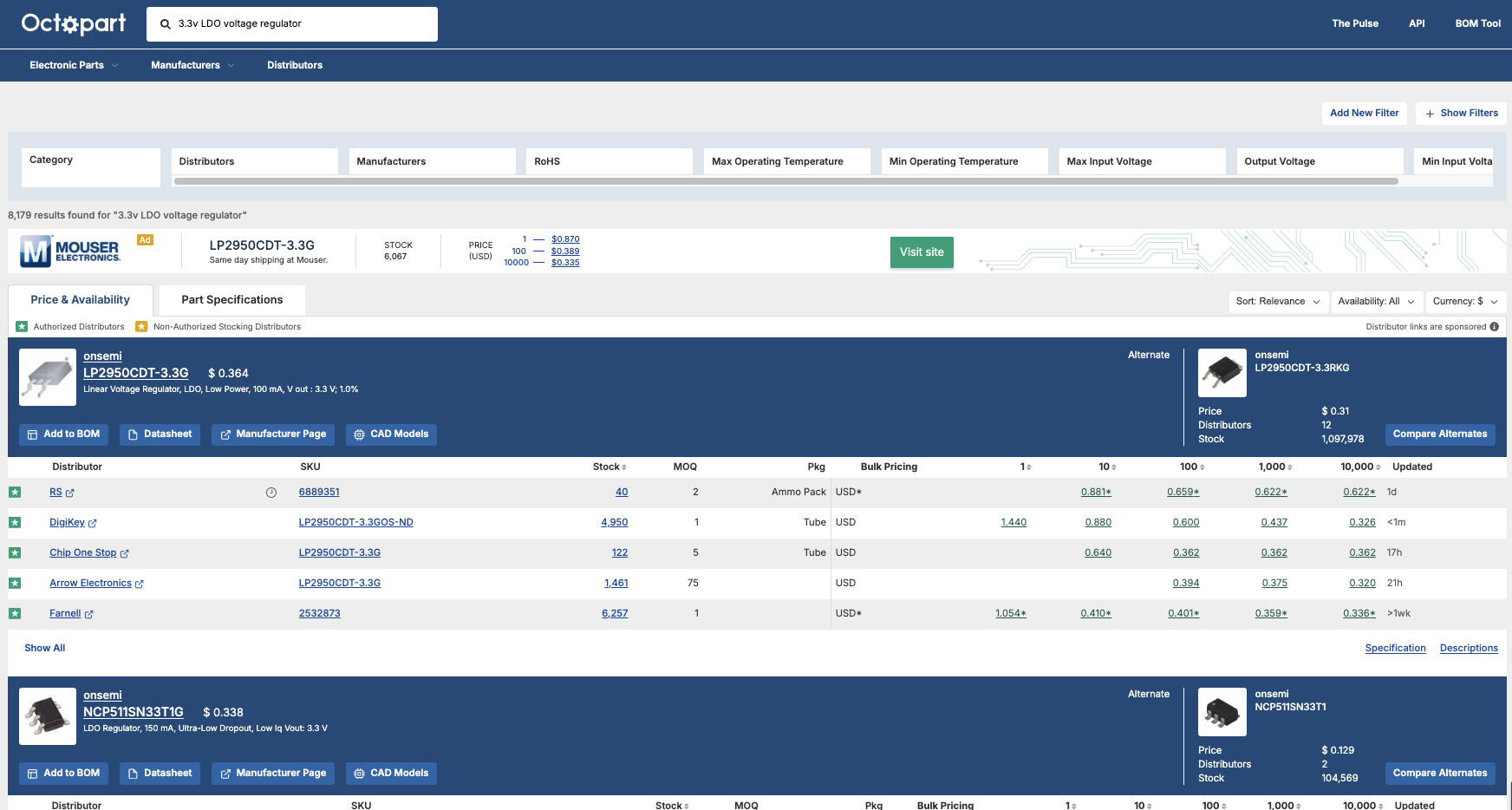Click the RS external link icon
The width and height of the screenshot is (1512, 810).
(x=70, y=493)
